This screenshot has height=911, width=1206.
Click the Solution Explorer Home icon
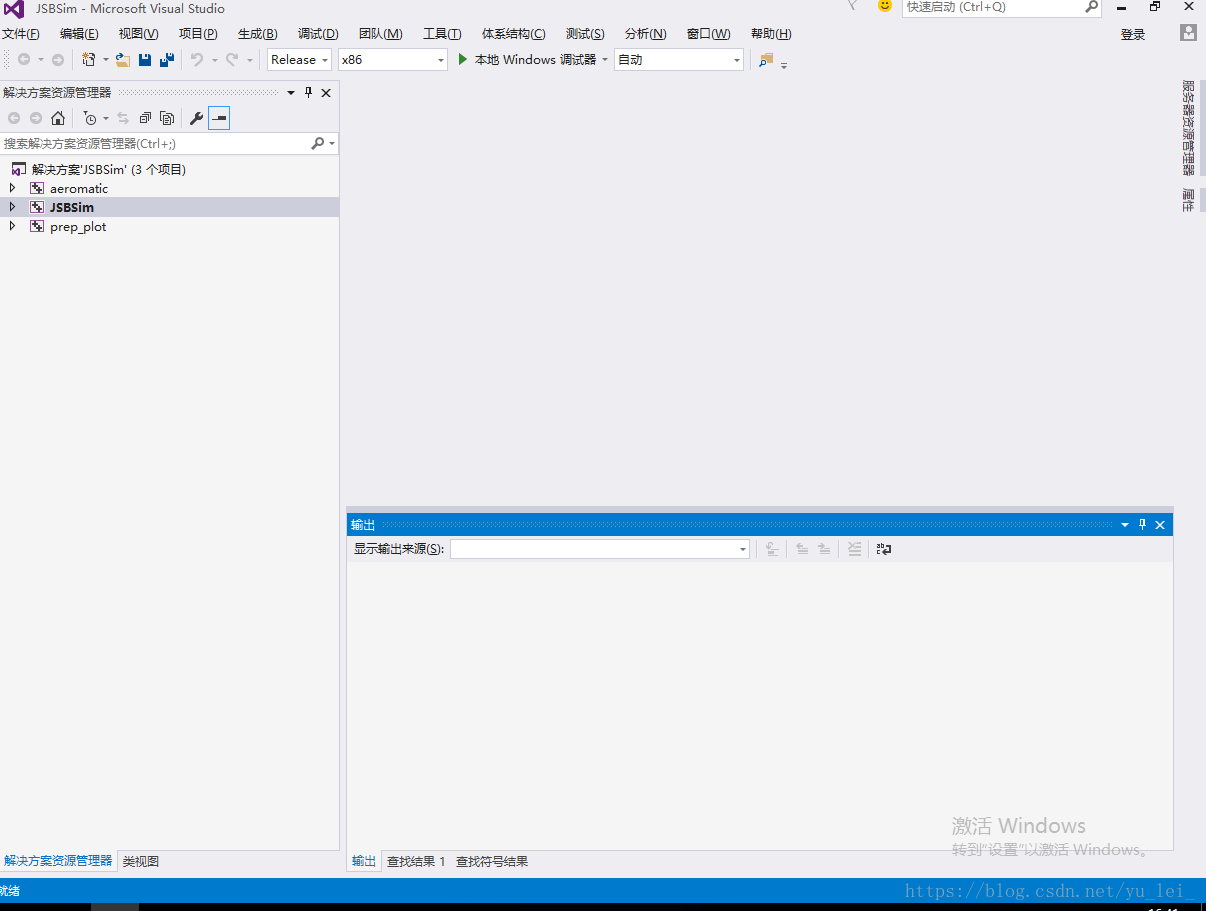(58, 118)
